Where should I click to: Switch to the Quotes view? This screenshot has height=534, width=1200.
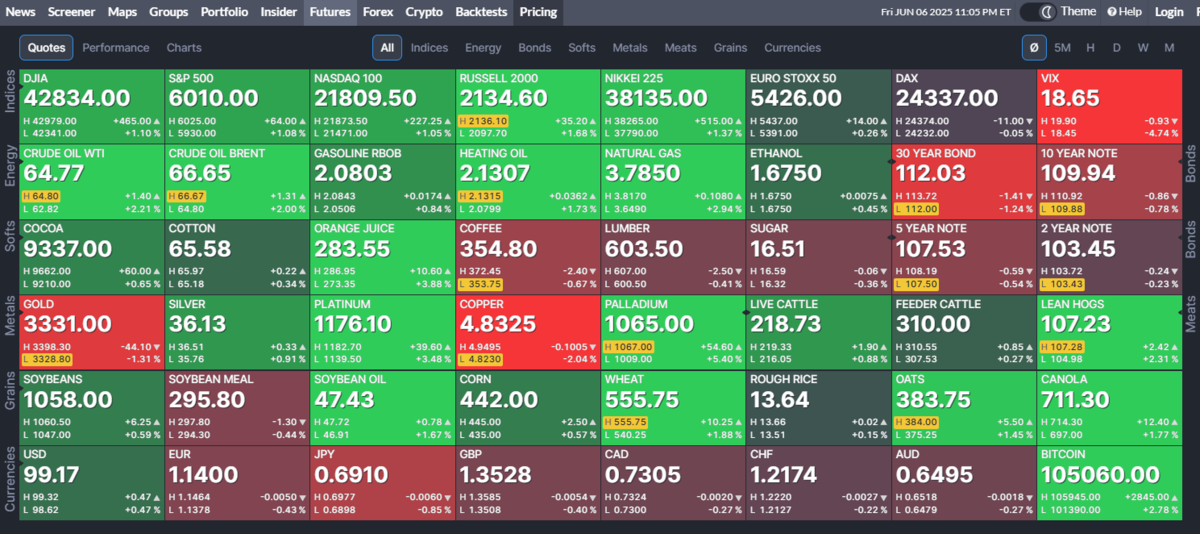coord(46,47)
